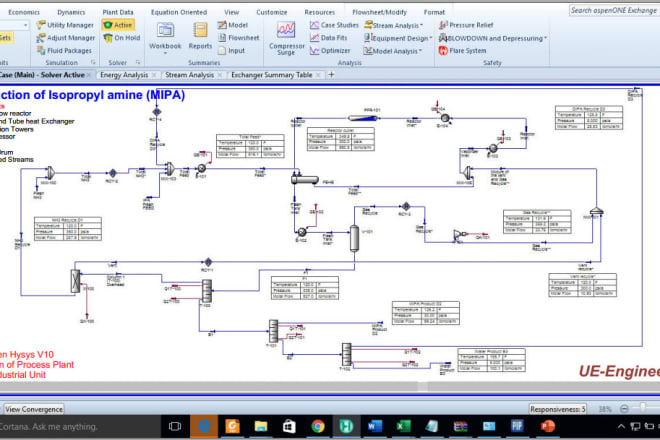Show hidden system tray icons
Image resolution: width=660 pixels, height=440 pixels.
point(621,427)
